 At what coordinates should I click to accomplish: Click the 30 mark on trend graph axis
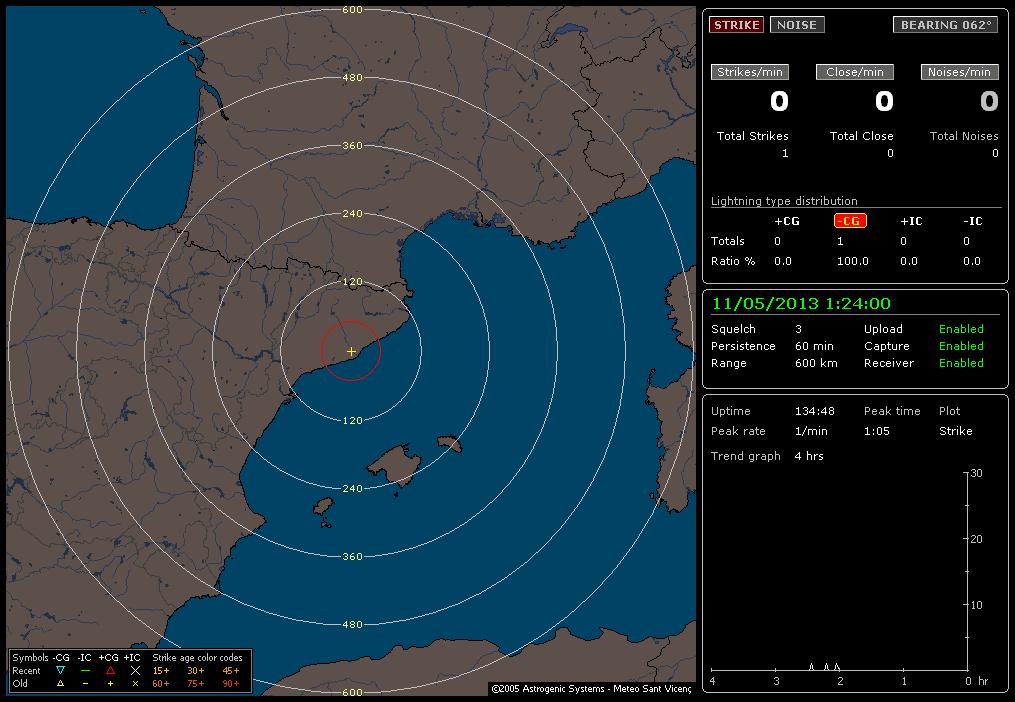coord(976,473)
